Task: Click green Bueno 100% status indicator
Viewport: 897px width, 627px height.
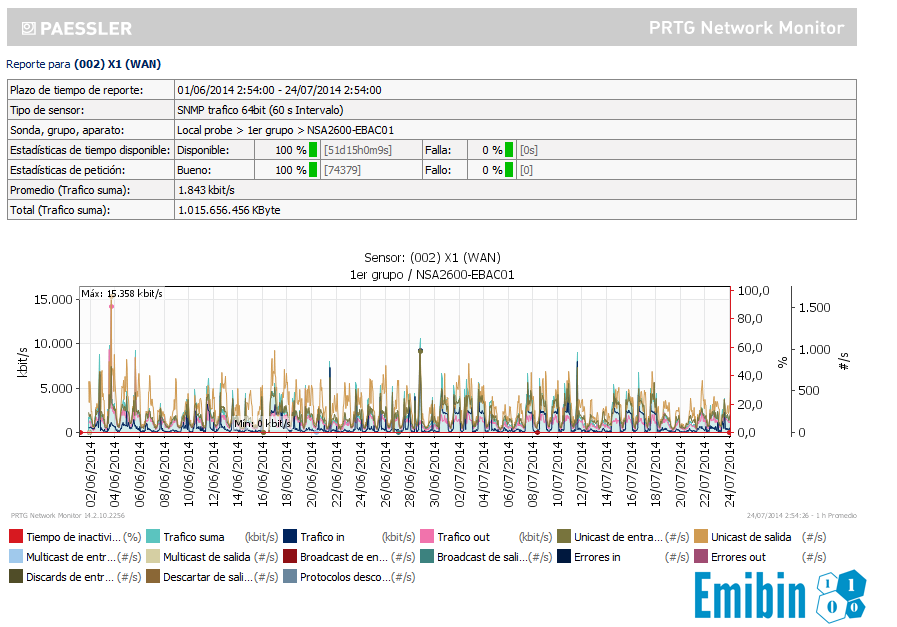Action: pyautogui.click(x=313, y=170)
